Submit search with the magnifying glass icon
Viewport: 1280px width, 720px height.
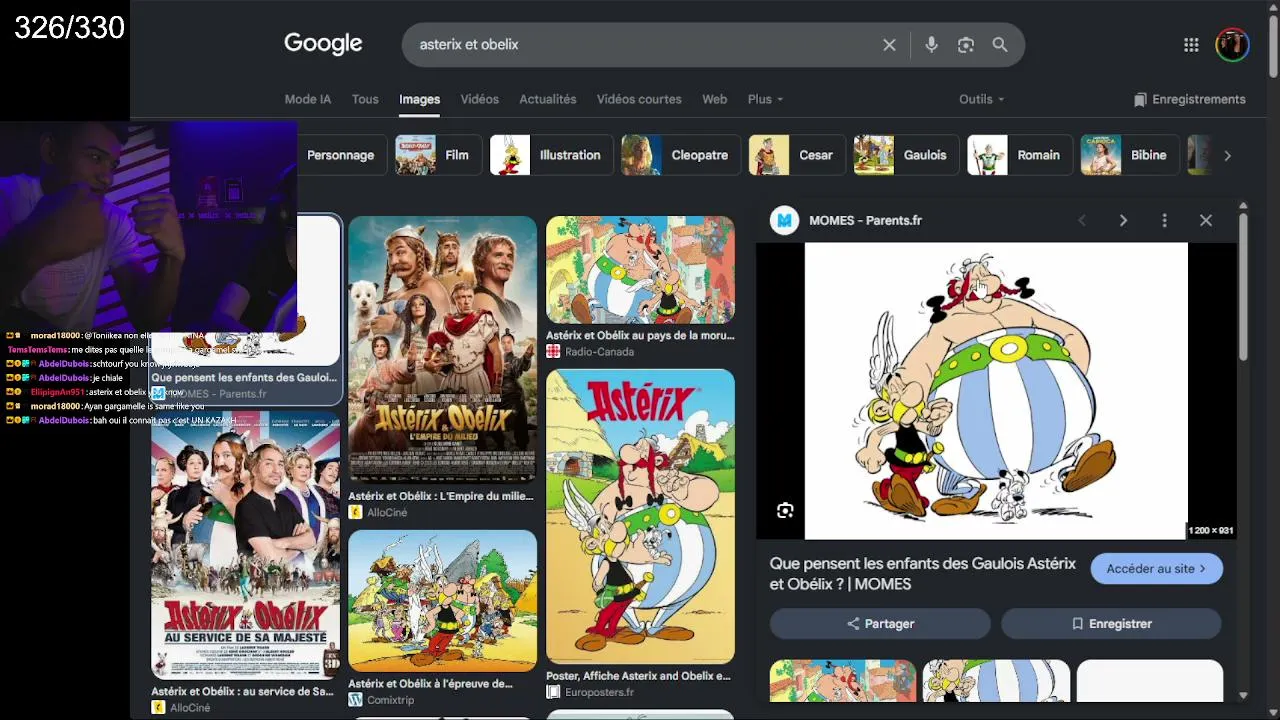tap(1000, 45)
